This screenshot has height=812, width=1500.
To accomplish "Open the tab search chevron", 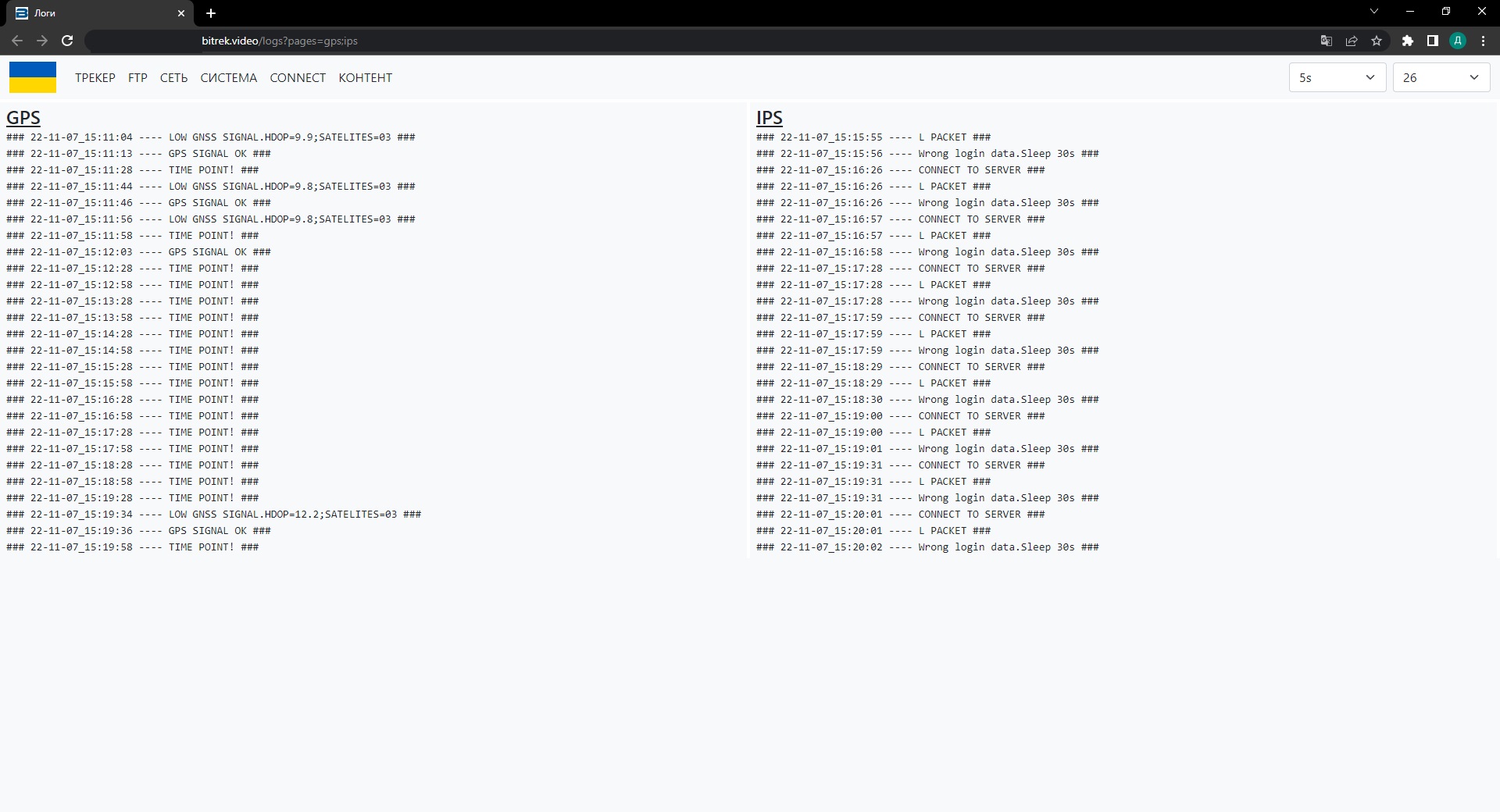I will pos(1374,12).
